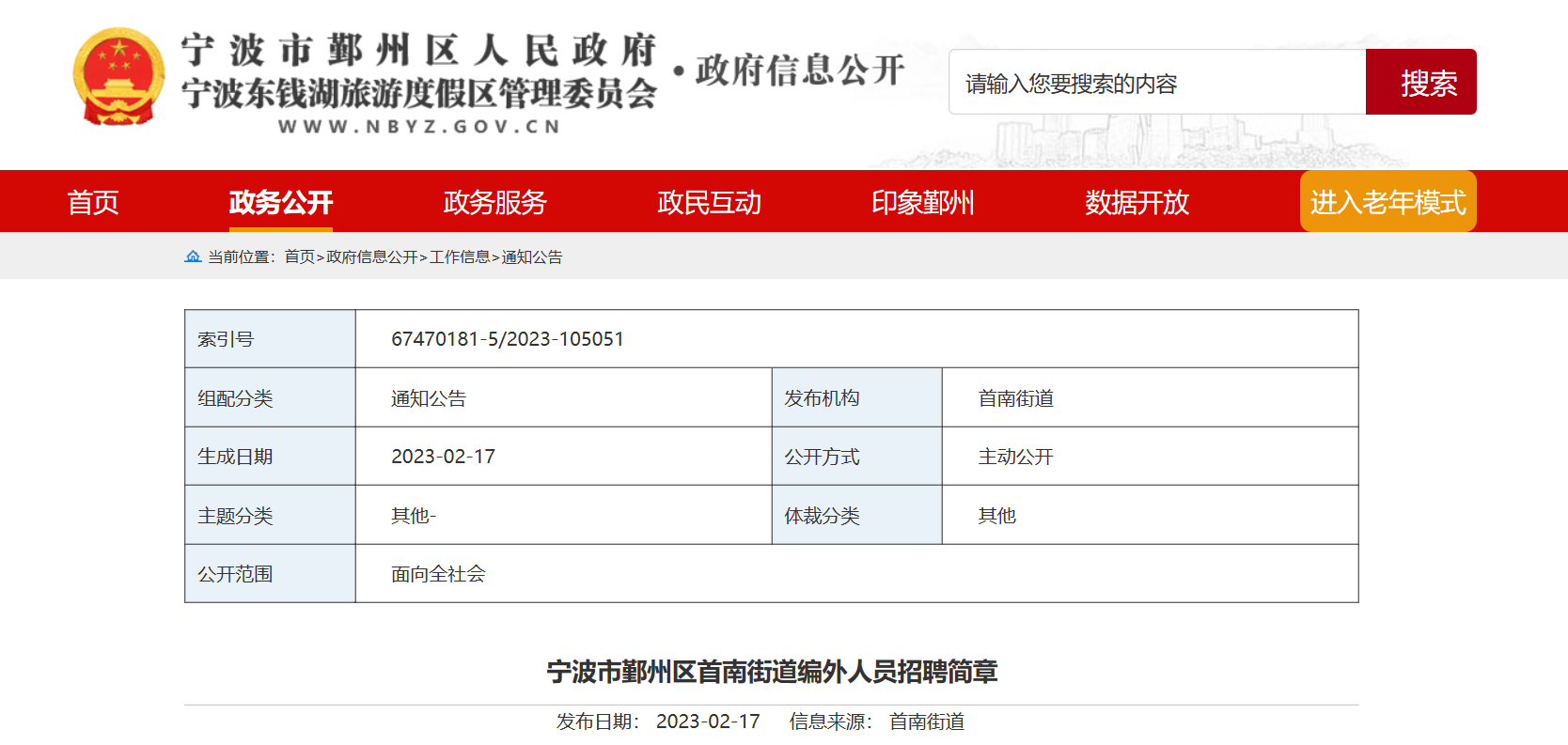Viewport: 1568px width, 745px height.
Task: Click the 政府信息公开 header title
Action: (800, 70)
